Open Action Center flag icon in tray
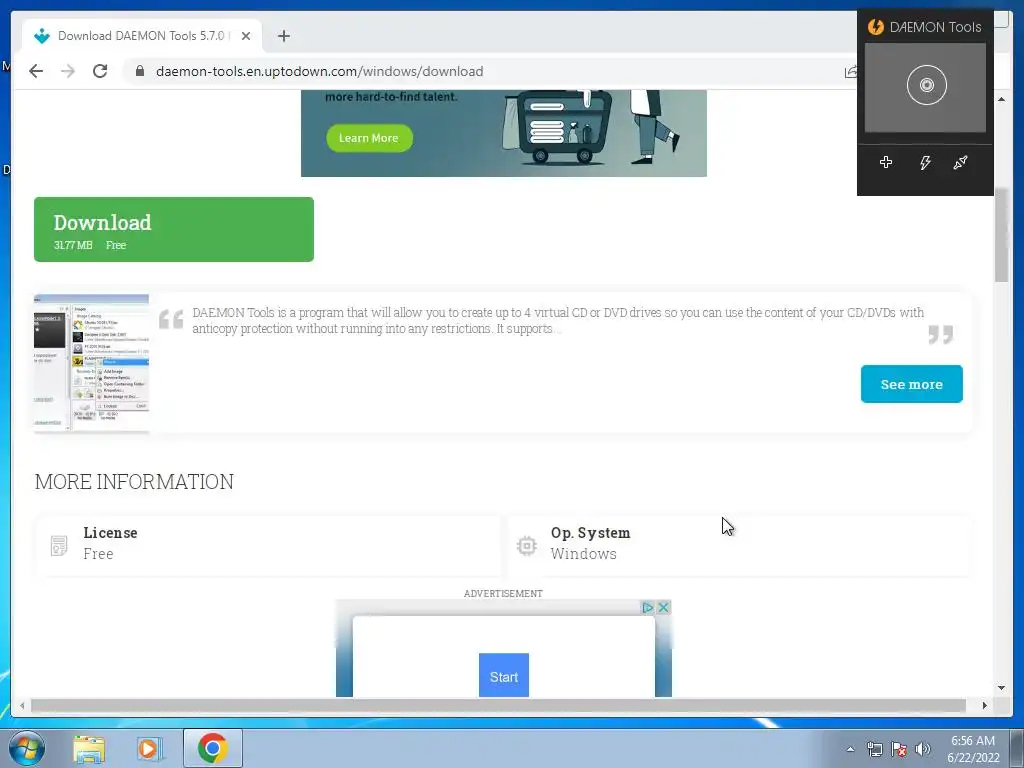The image size is (1024, 768). pos(899,749)
